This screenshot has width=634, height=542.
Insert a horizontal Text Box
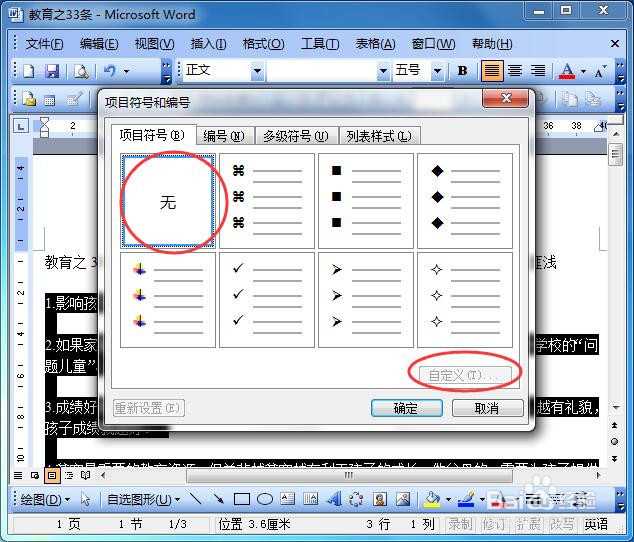[x=287, y=499]
